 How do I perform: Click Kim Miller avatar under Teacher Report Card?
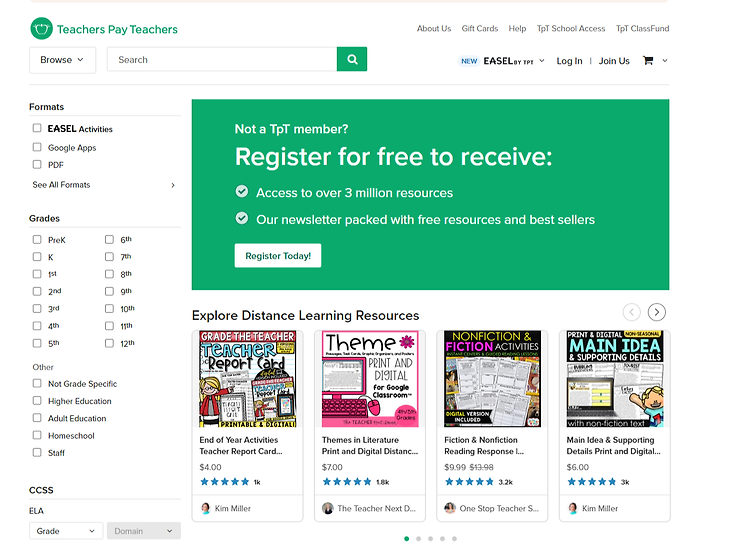206,508
